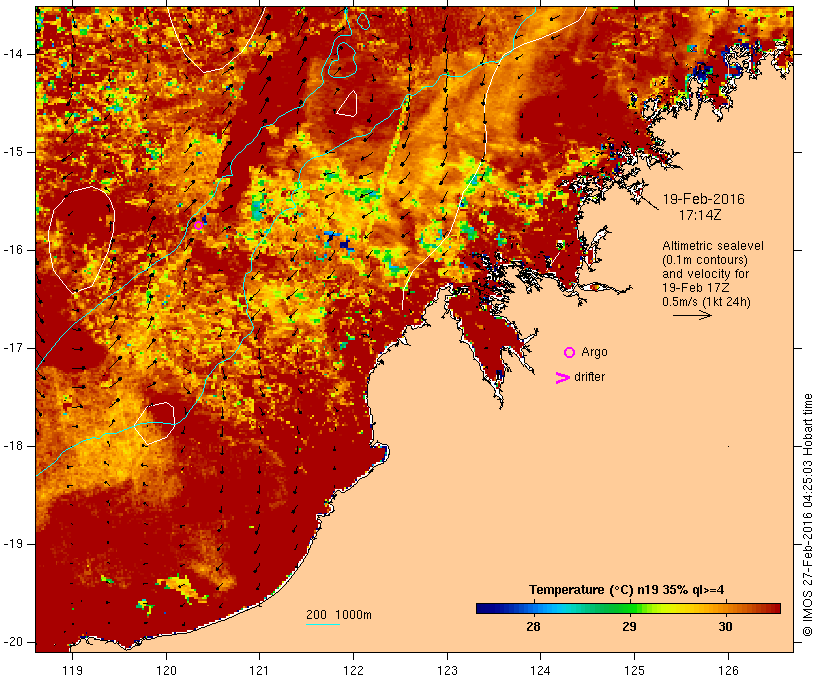Click the time text "17:14Z"
The height and width of the screenshot is (680, 820).
coord(700,215)
